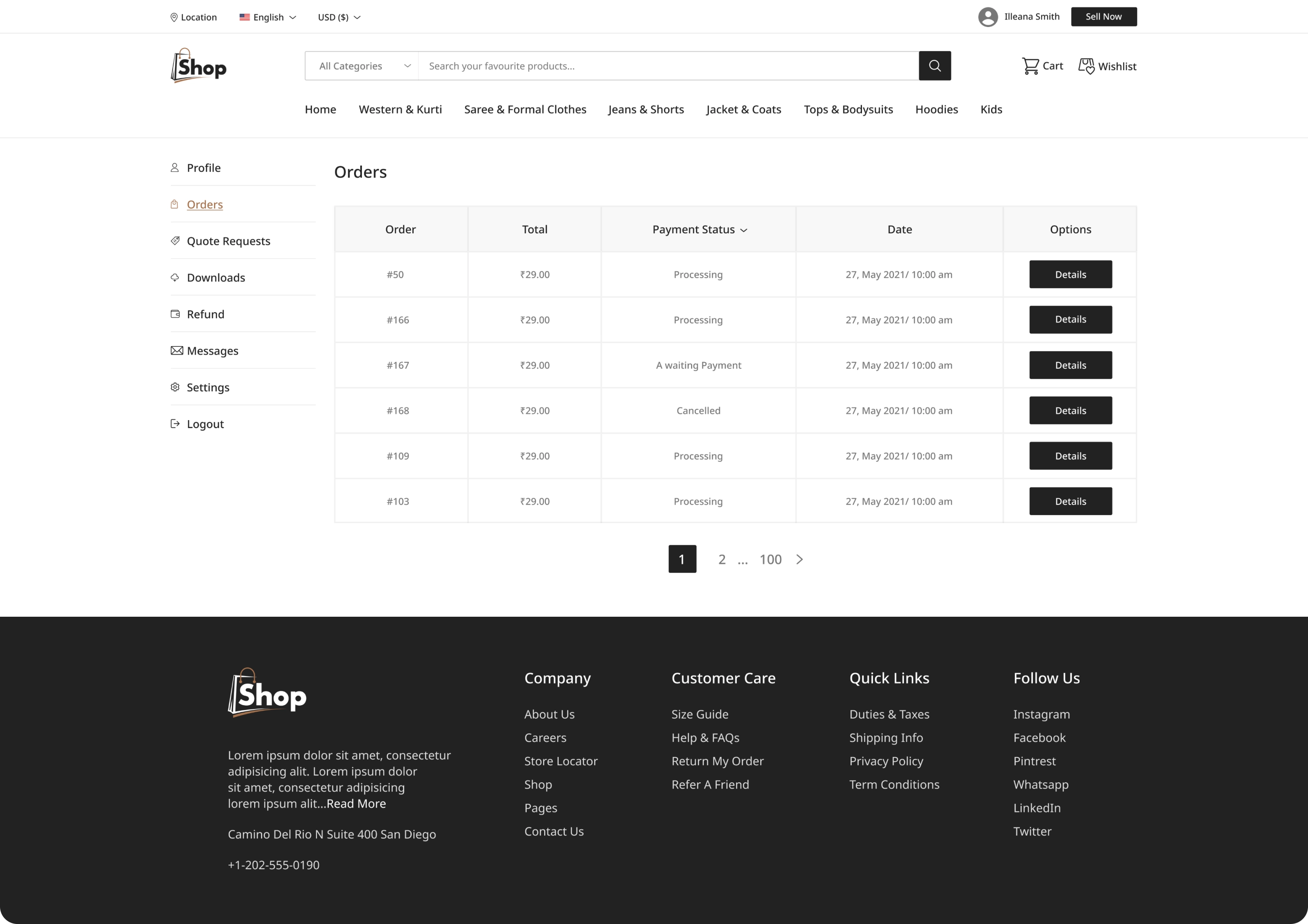Sort by Payment Status column chevron
The height and width of the screenshot is (924, 1308).
point(743,230)
